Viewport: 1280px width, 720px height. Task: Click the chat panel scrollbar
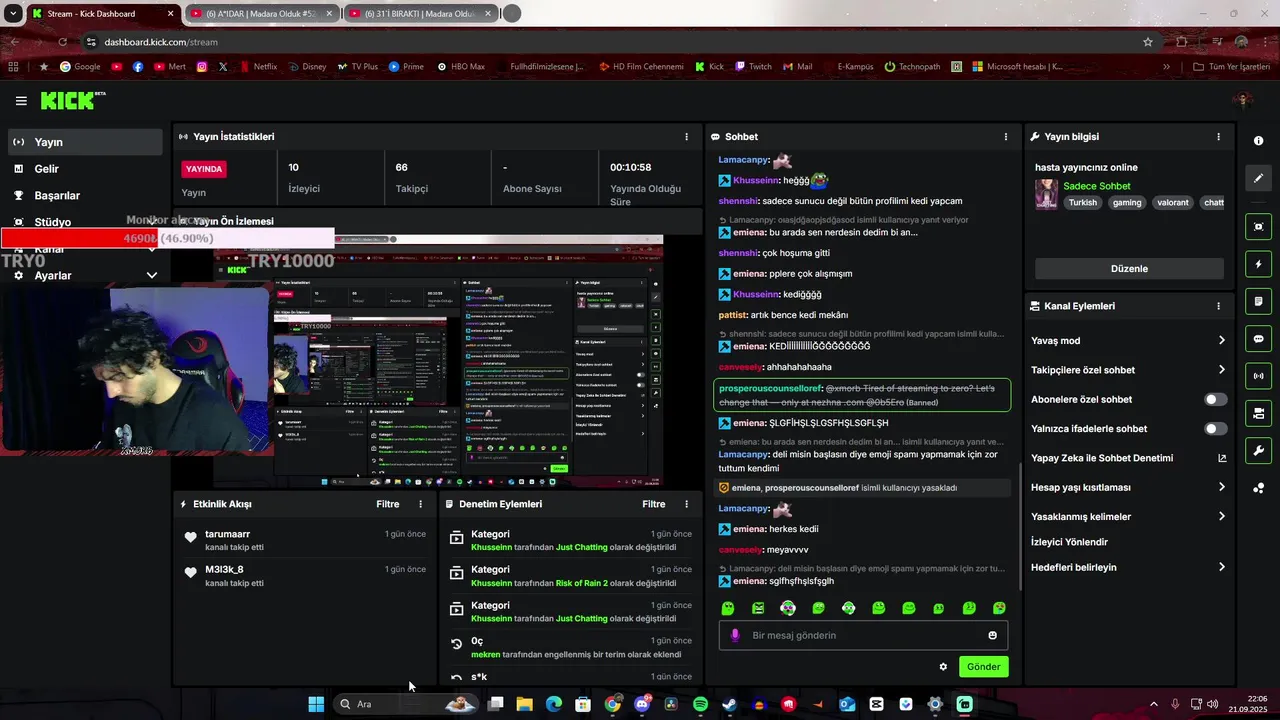coord(1019,526)
